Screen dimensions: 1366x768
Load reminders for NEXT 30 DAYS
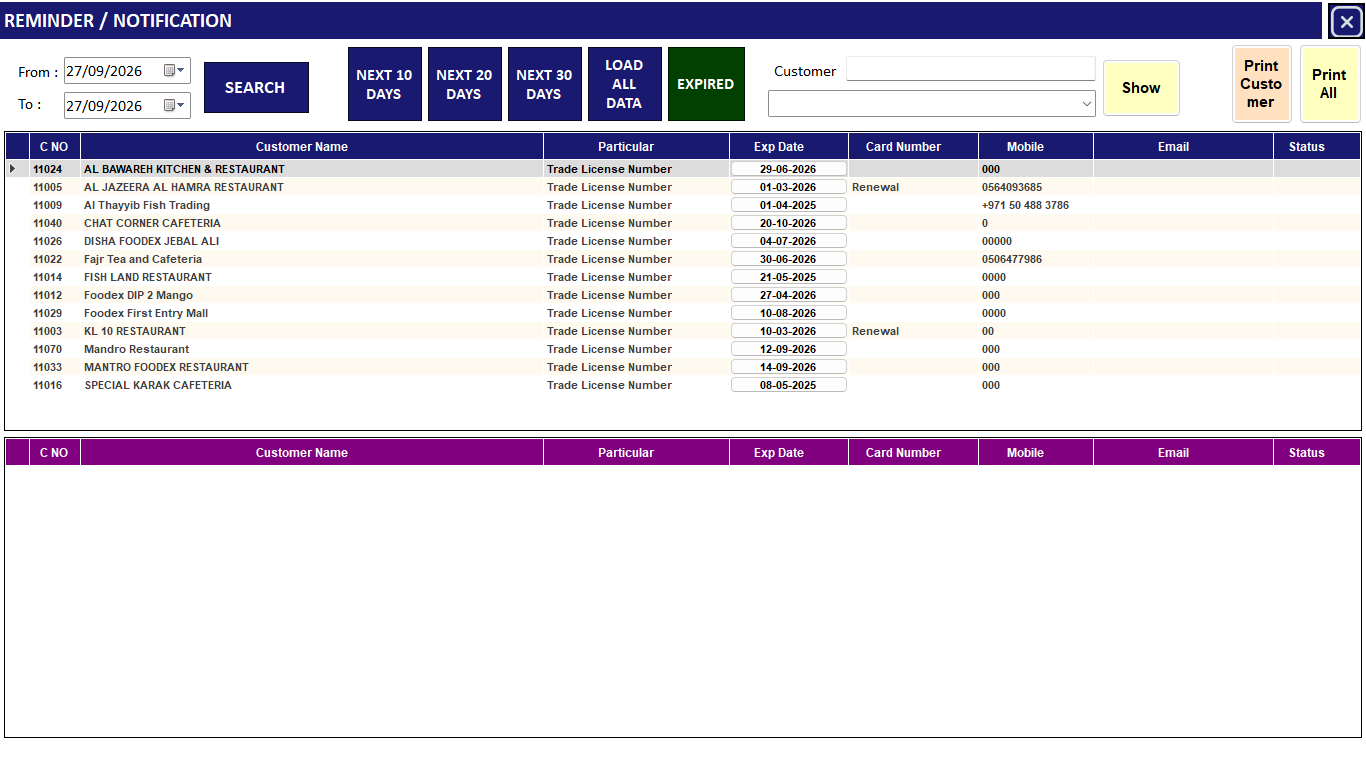click(544, 84)
